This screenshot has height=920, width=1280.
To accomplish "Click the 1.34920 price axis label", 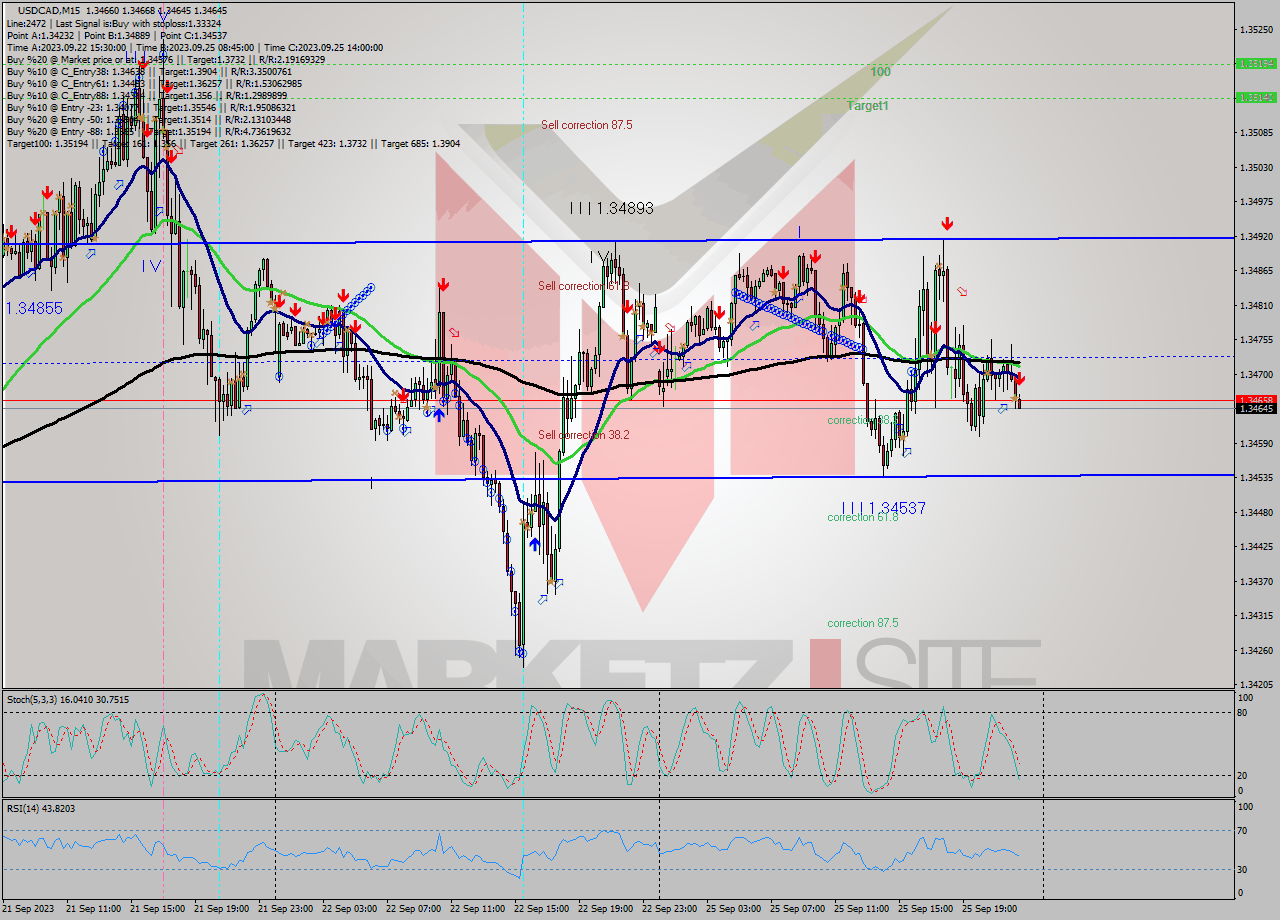I will [x=1255, y=236].
